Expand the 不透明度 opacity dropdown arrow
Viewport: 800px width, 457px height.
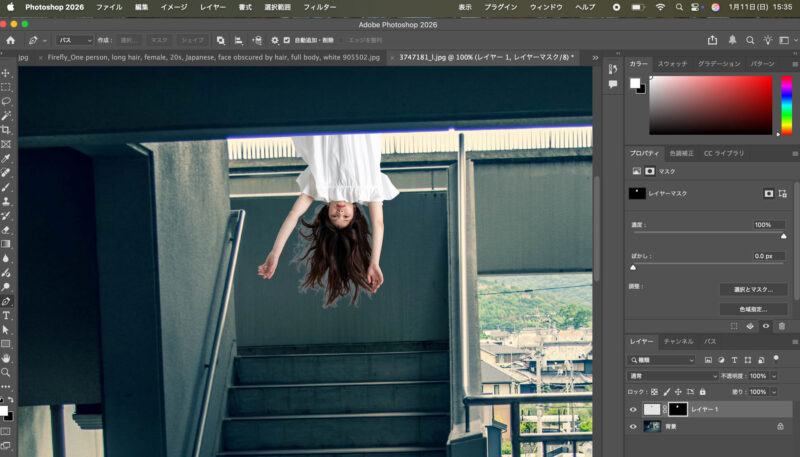[772, 375]
